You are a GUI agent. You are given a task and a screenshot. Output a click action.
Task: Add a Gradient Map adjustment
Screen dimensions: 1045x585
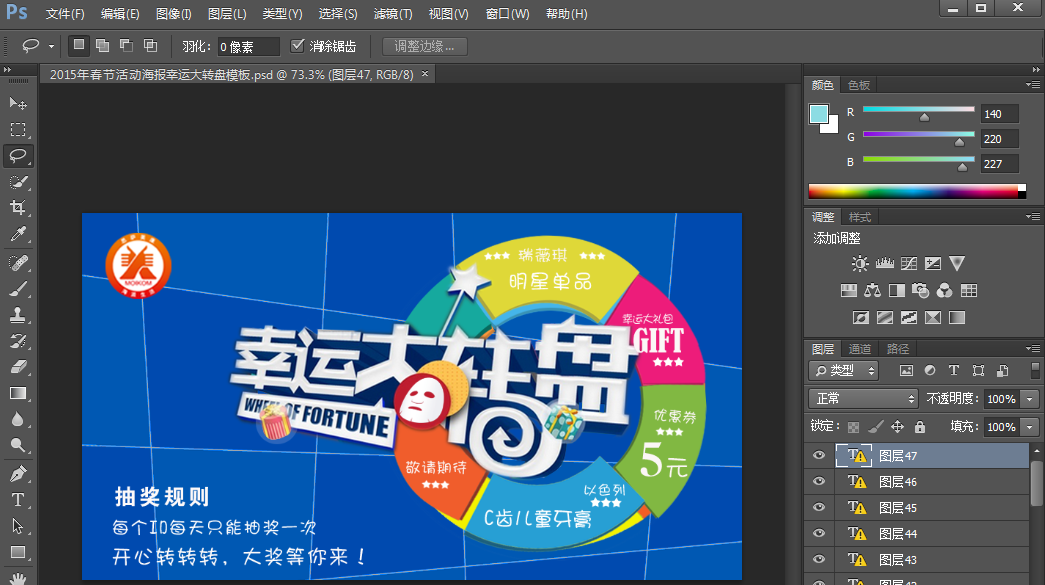(957, 317)
